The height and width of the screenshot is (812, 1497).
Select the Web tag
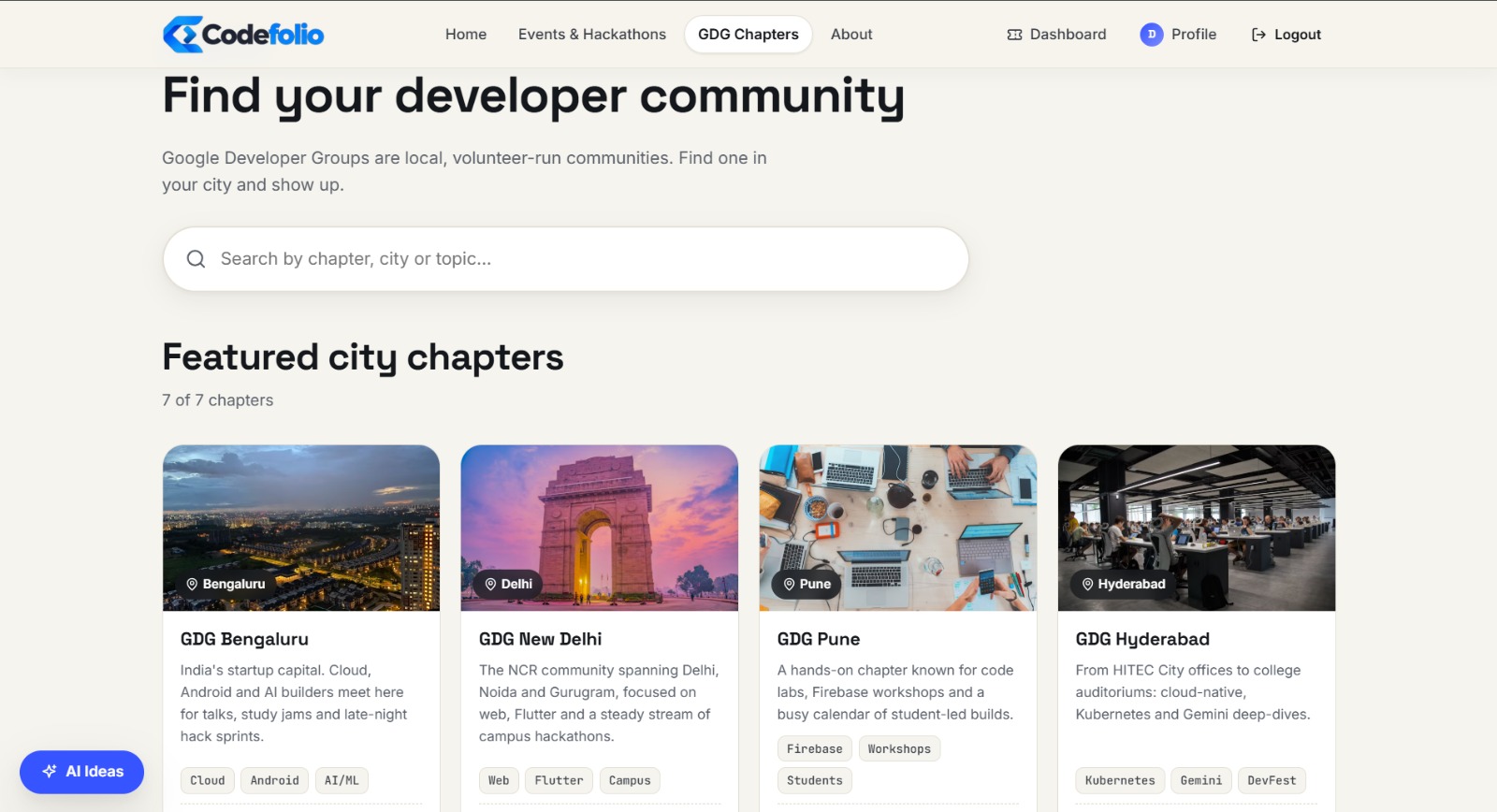(x=499, y=780)
